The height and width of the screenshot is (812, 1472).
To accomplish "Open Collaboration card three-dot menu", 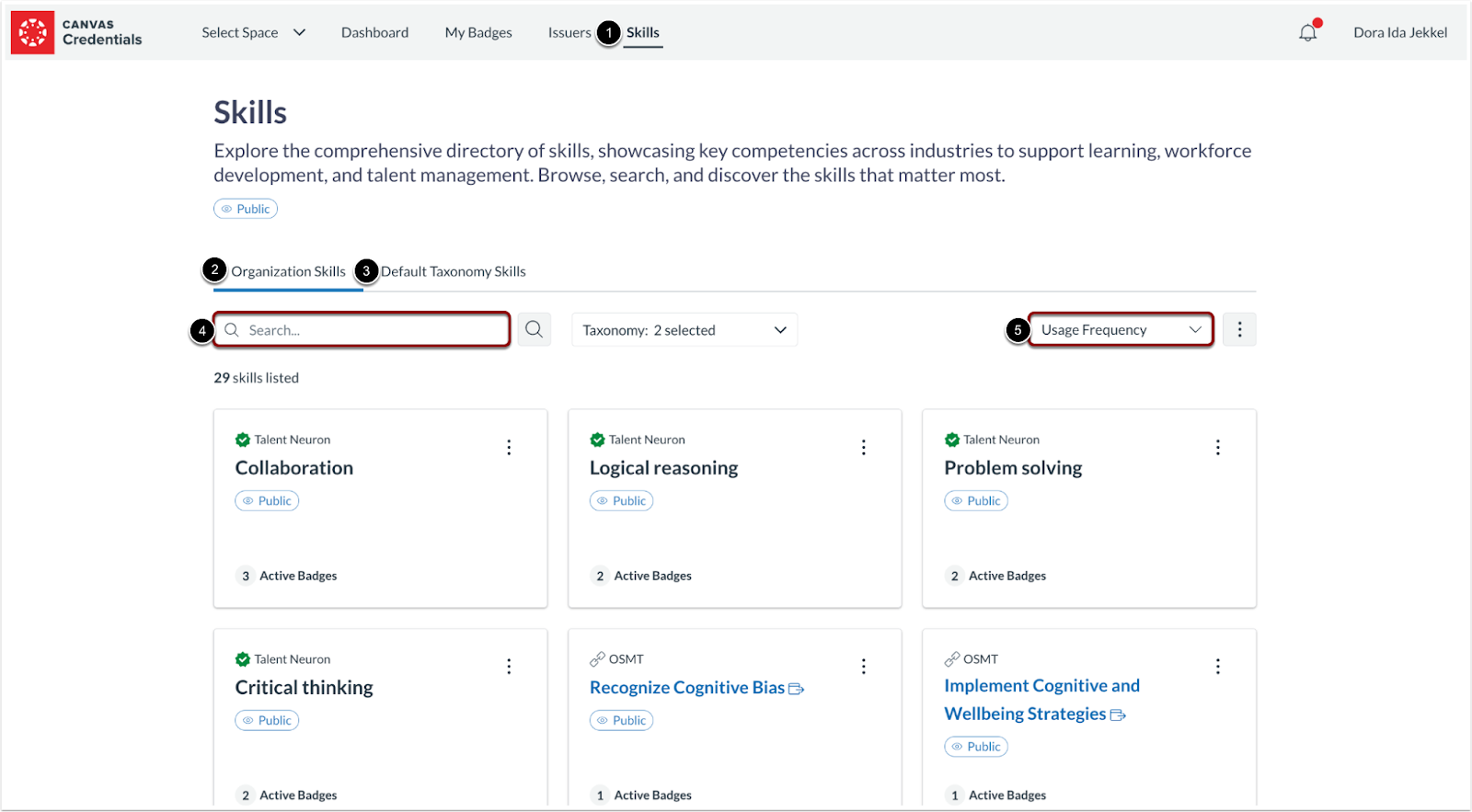I will [x=509, y=448].
